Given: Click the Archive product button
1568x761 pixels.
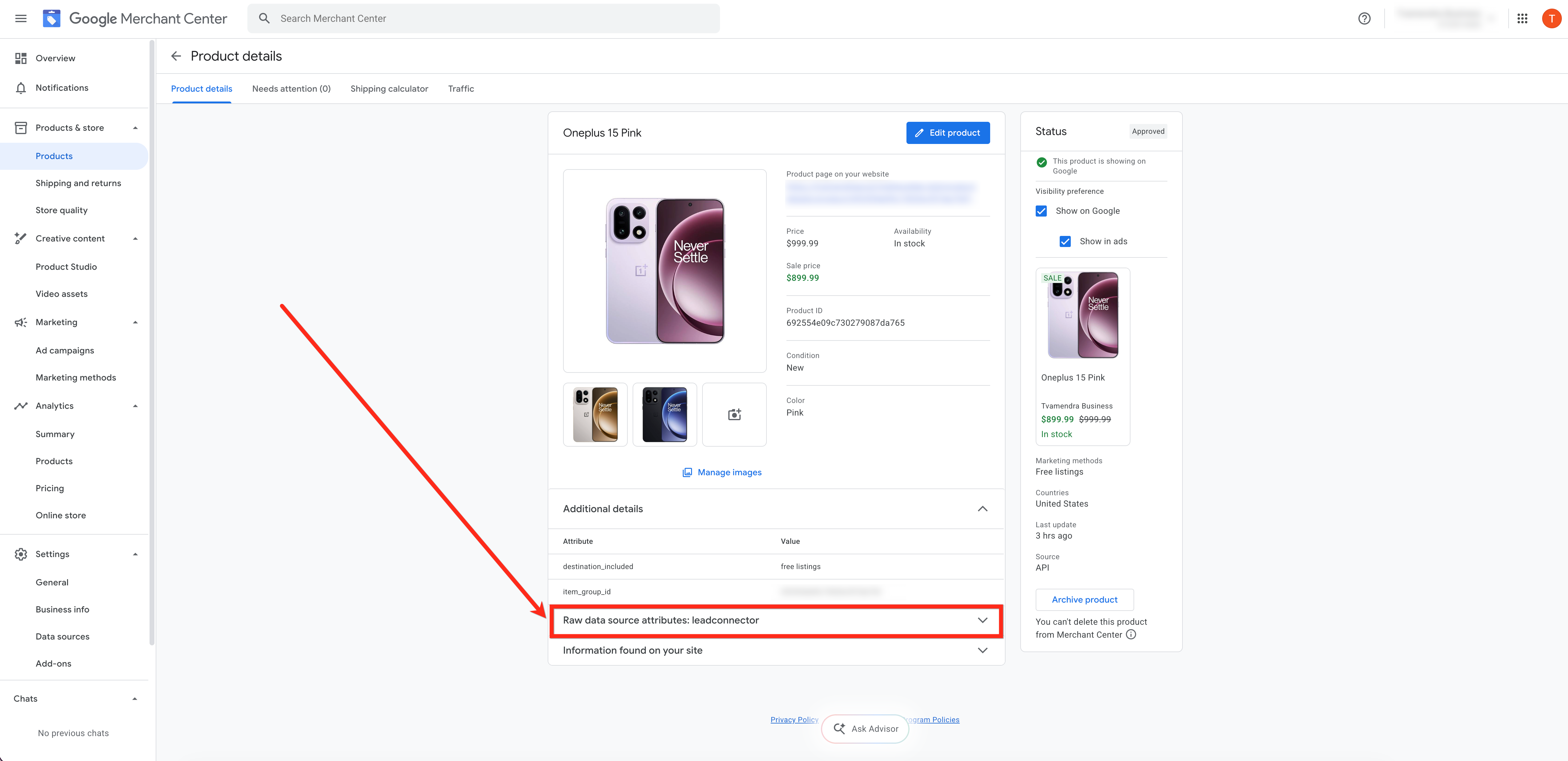Looking at the screenshot, I should pyautogui.click(x=1084, y=600).
